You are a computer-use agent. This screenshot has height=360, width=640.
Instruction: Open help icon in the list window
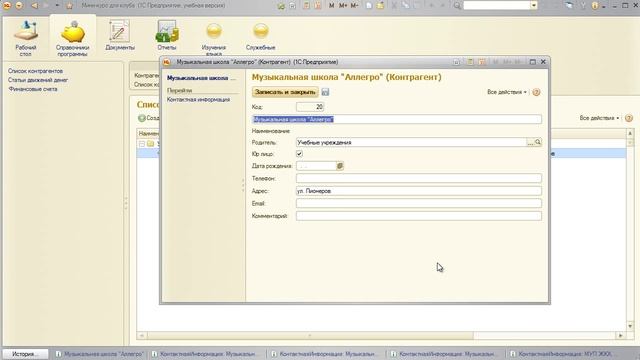[x=629, y=118]
